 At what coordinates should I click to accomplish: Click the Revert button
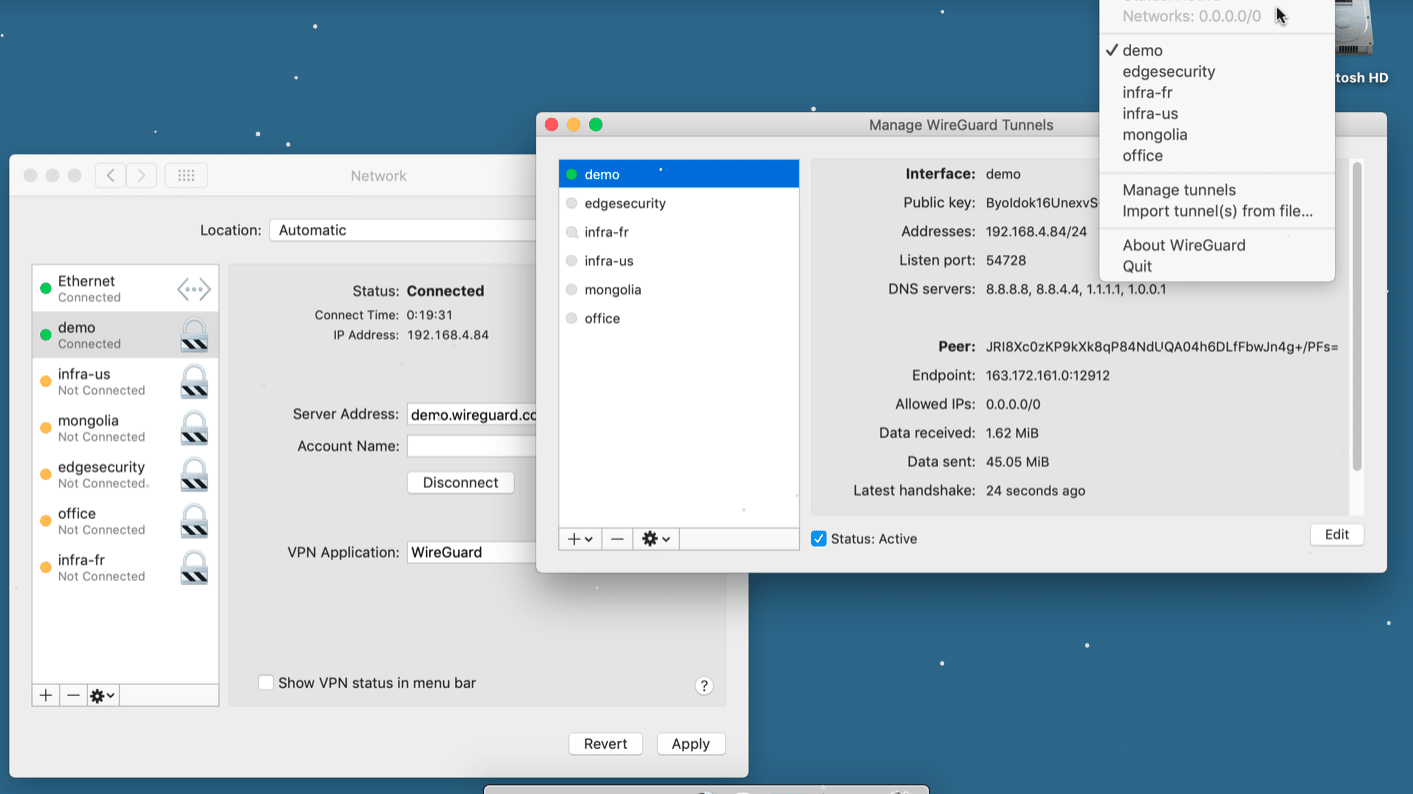click(605, 744)
